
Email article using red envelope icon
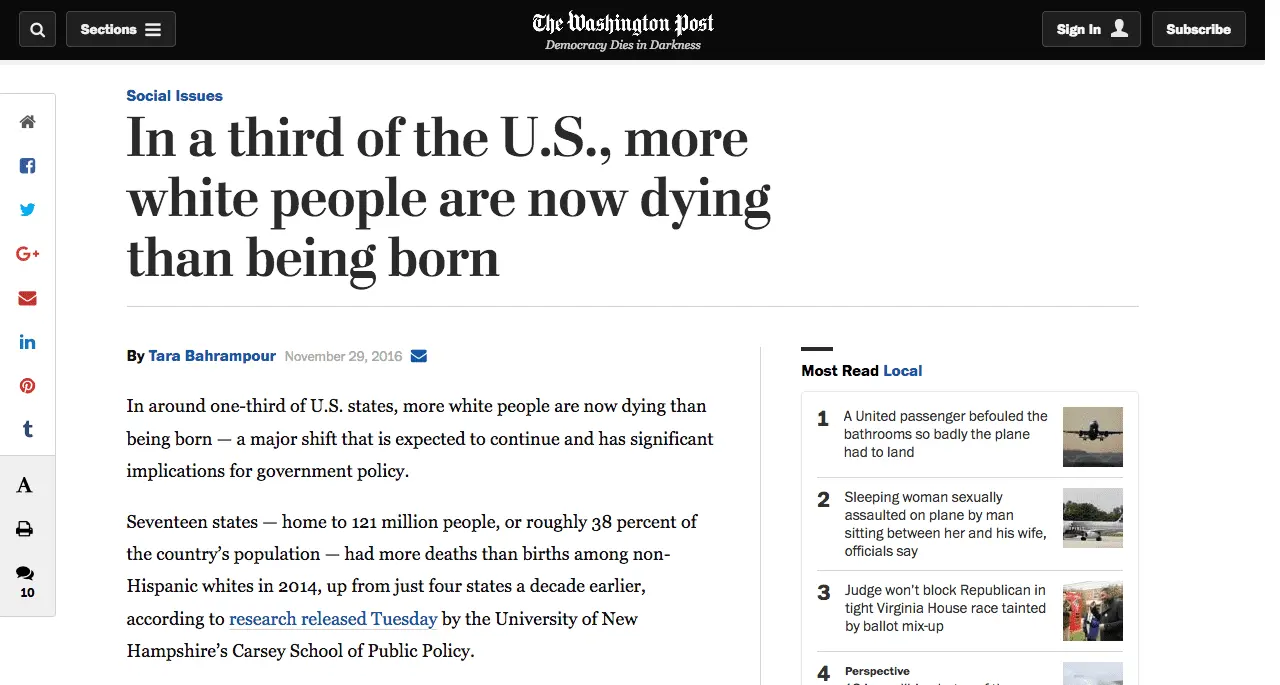tap(27, 298)
